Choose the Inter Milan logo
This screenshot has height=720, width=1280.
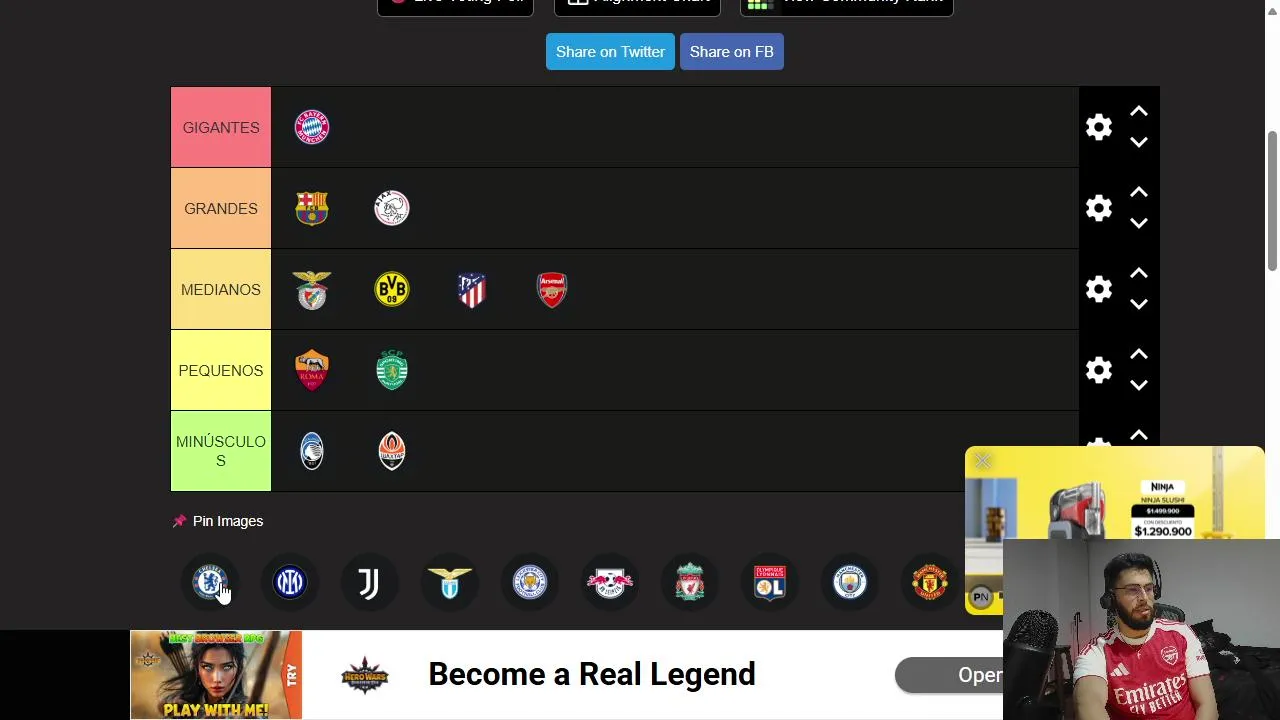point(290,582)
